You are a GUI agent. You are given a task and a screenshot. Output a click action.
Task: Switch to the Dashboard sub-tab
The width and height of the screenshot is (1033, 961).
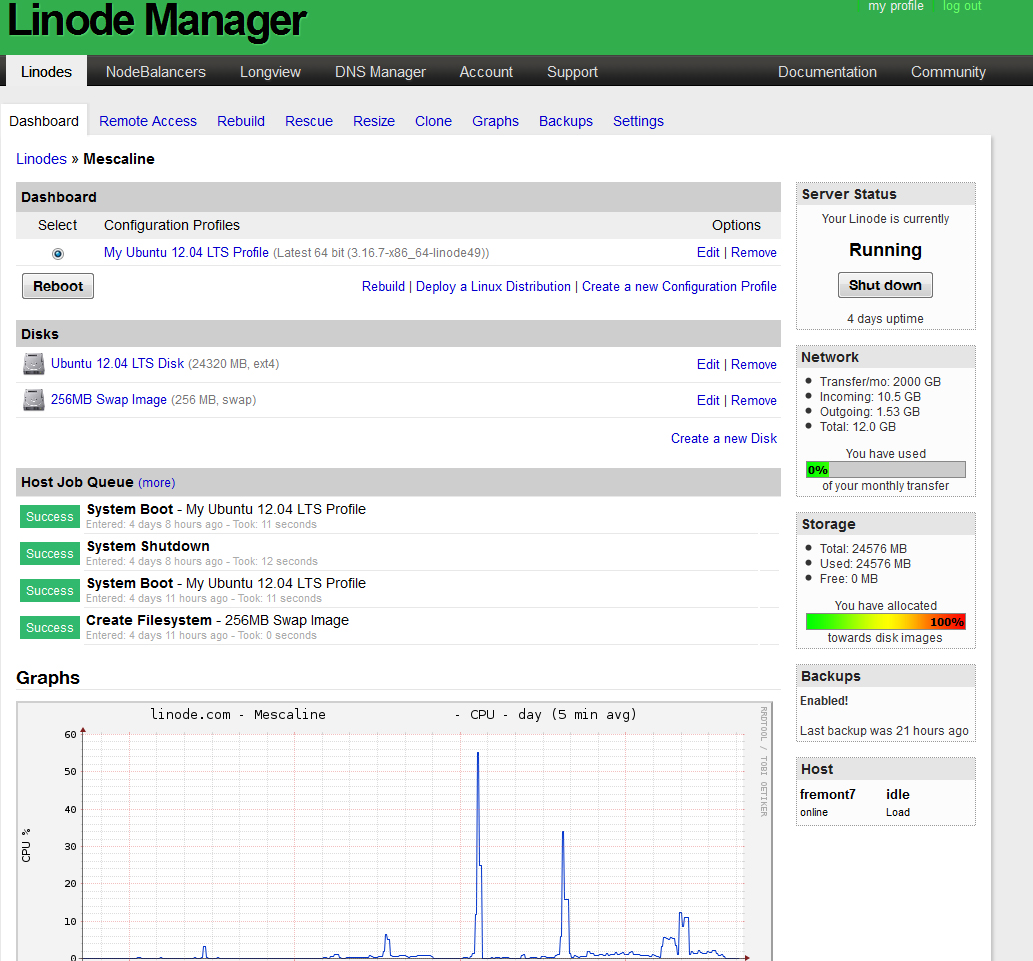[44, 121]
